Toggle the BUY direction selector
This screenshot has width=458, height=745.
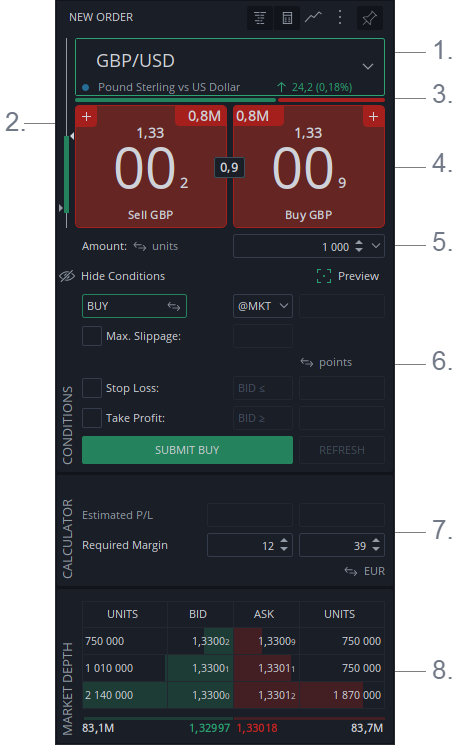pos(134,306)
